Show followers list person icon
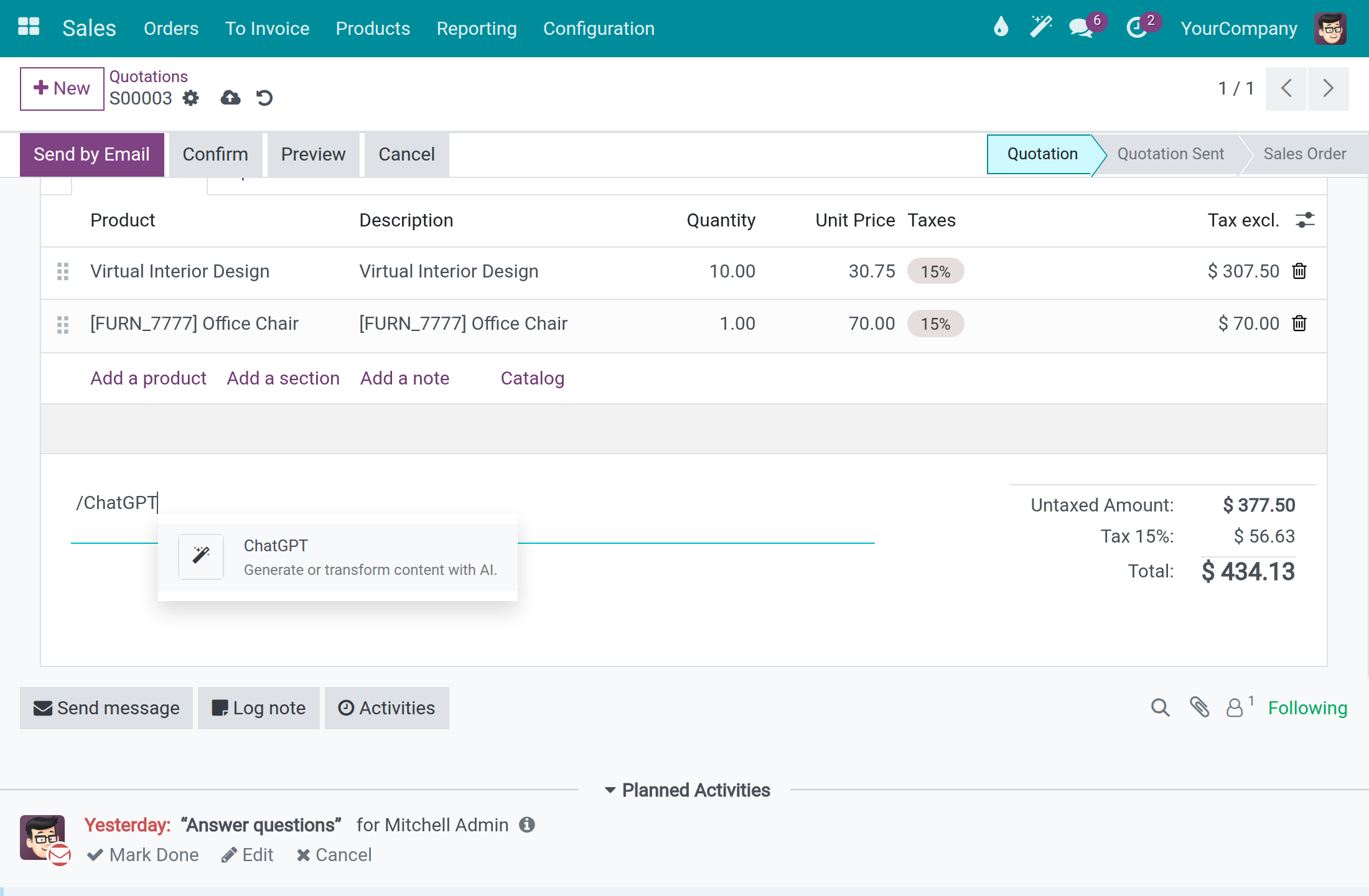 tap(1235, 707)
